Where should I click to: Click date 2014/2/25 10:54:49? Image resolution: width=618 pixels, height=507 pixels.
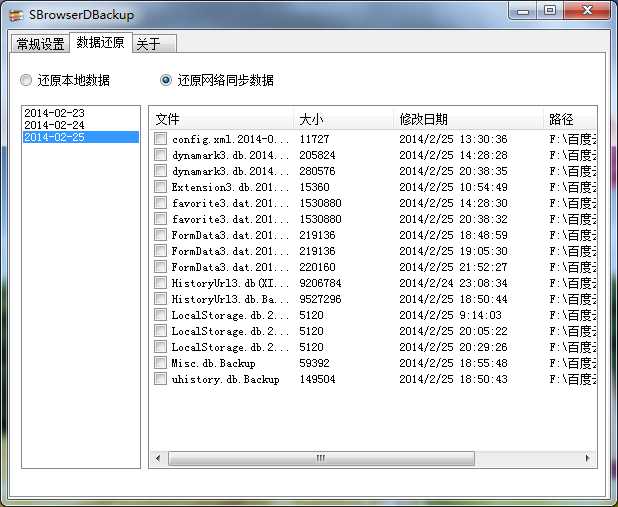[453, 187]
